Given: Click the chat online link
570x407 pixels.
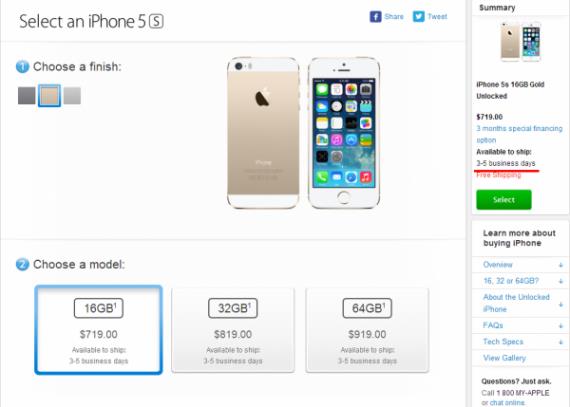Looking at the screenshot, I should [507, 403].
